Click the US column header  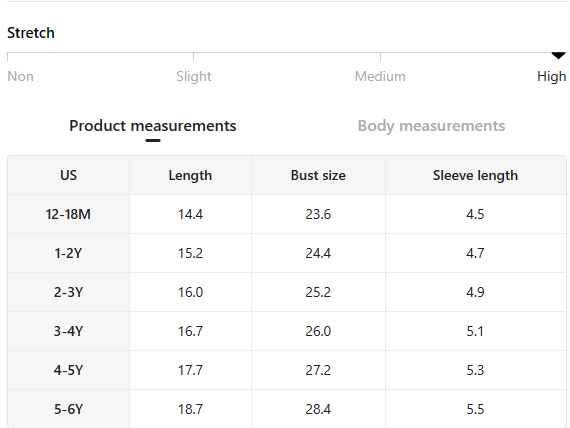(68, 175)
